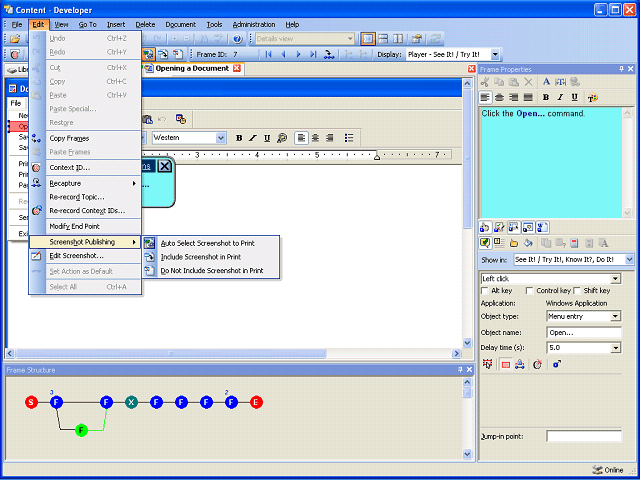This screenshot has height=480, width=640.
Task: Click the red action area rectangle icon
Action: click(x=506, y=364)
